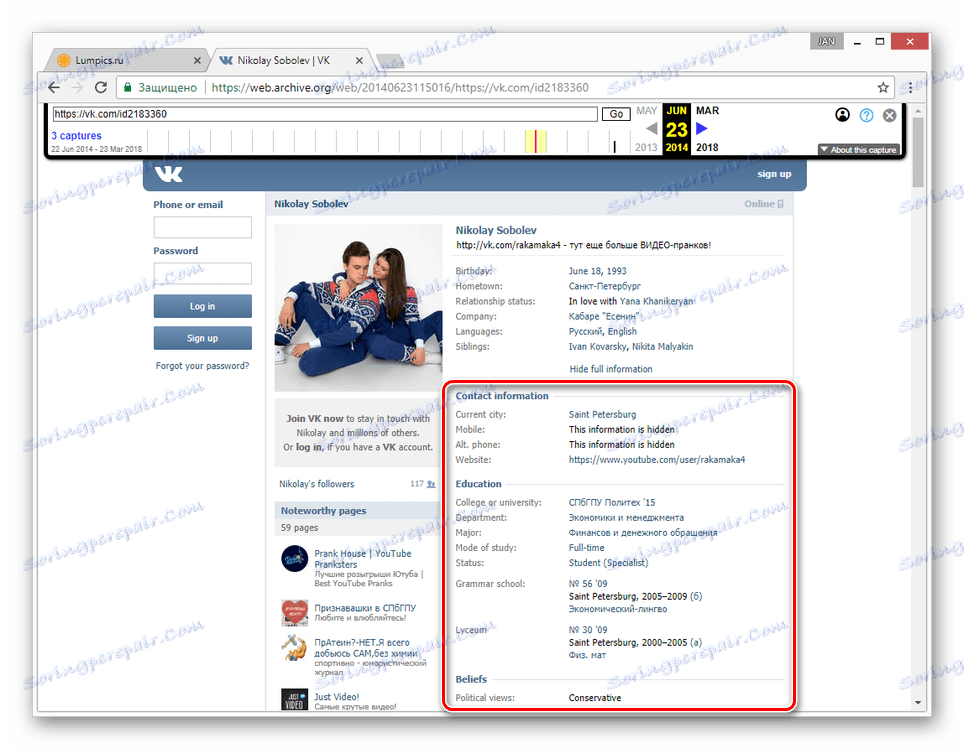Click sign up in VK header
Screen dimensions: 964x749
[774, 174]
